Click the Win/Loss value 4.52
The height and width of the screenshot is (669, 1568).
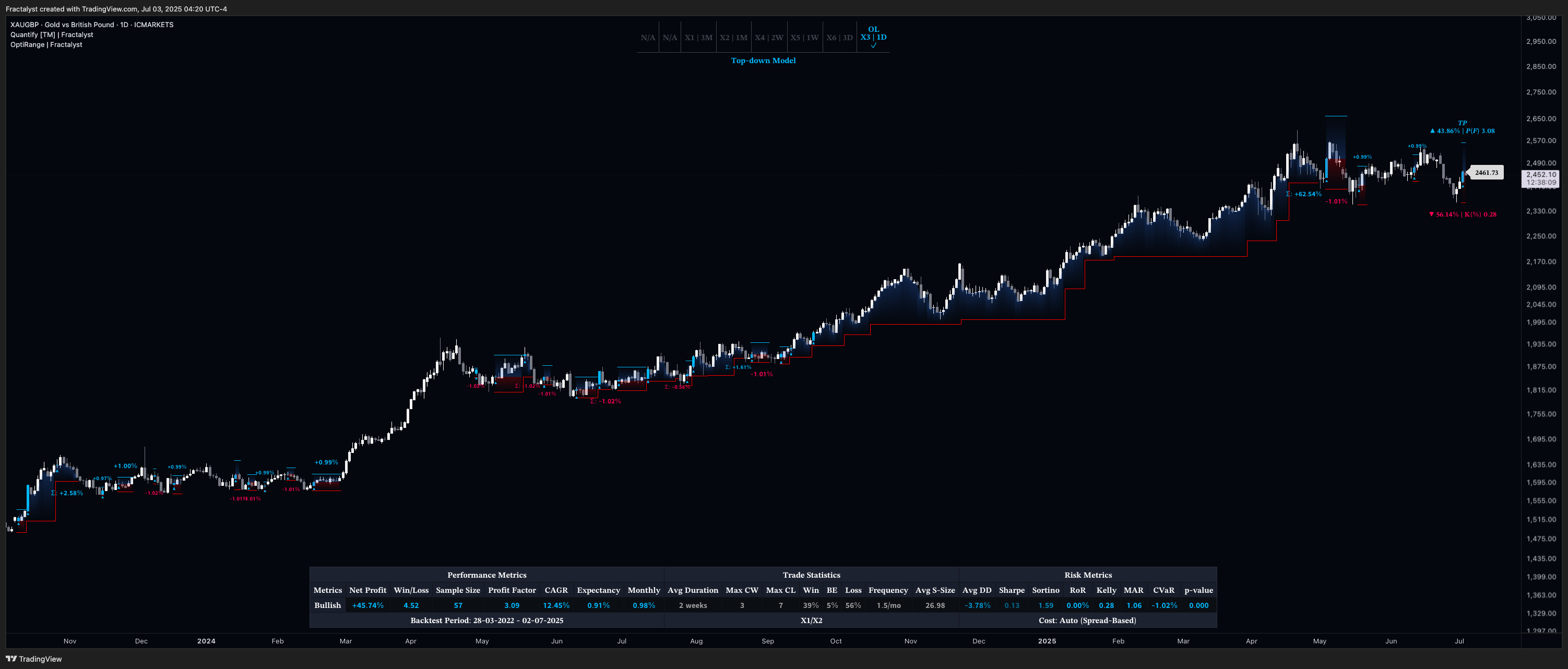411,605
